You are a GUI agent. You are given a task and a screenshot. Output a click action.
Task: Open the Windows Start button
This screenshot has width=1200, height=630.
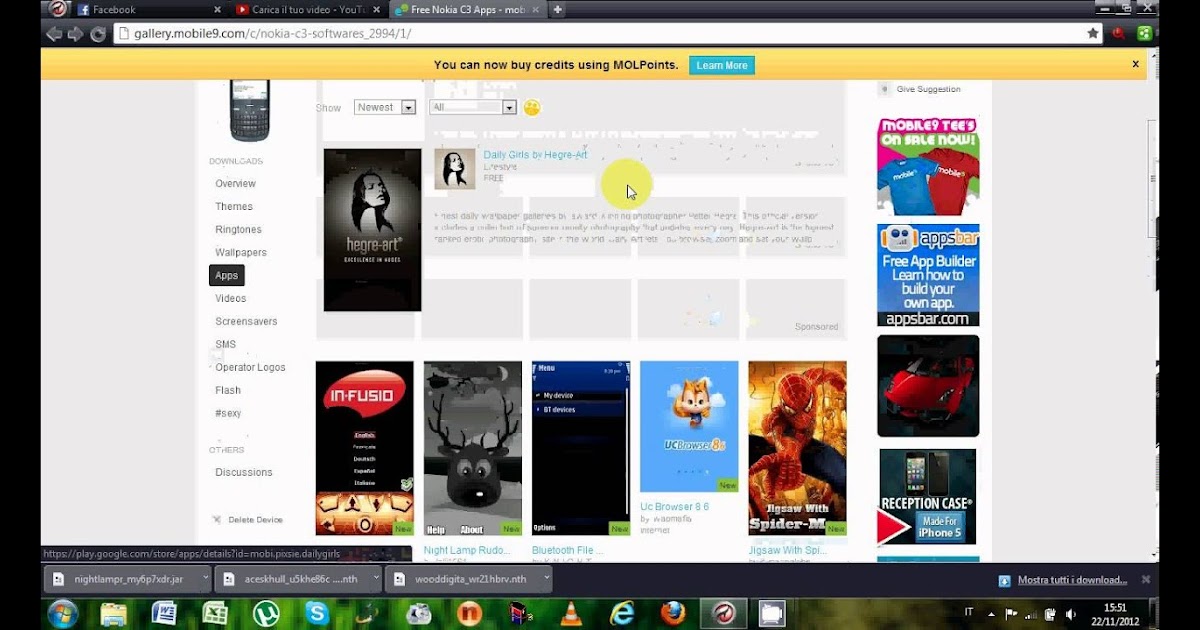(x=63, y=613)
